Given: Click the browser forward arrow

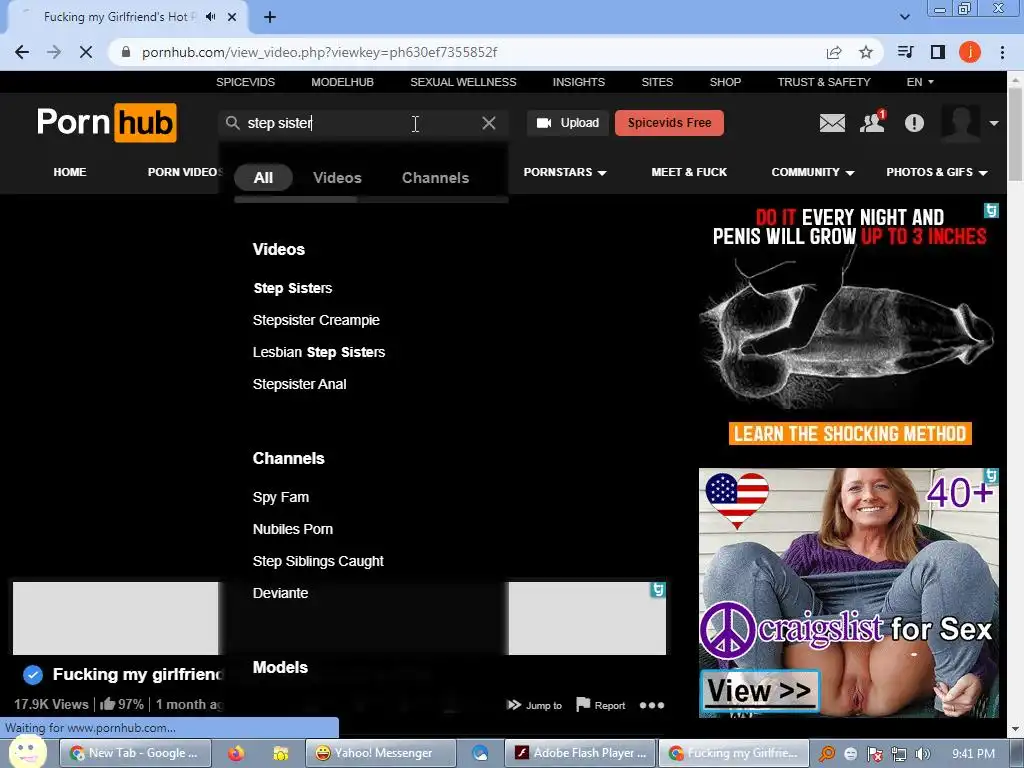Looking at the screenshot, I should pos(54,52).
